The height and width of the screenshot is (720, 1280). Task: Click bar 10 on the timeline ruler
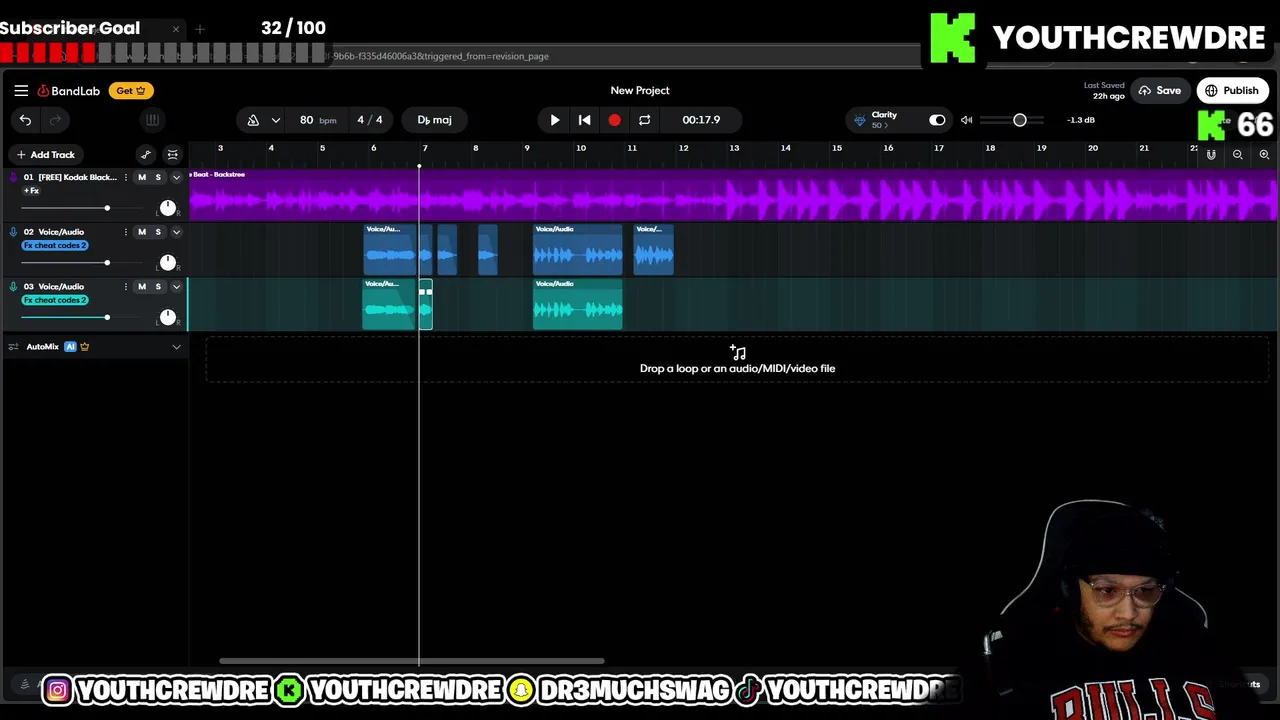[580, 149]
